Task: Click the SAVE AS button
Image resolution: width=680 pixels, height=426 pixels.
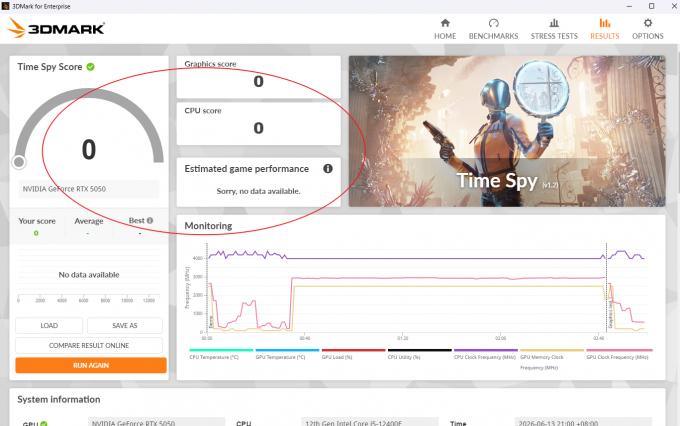Action: pyautogui.click(x=125, y=325)
